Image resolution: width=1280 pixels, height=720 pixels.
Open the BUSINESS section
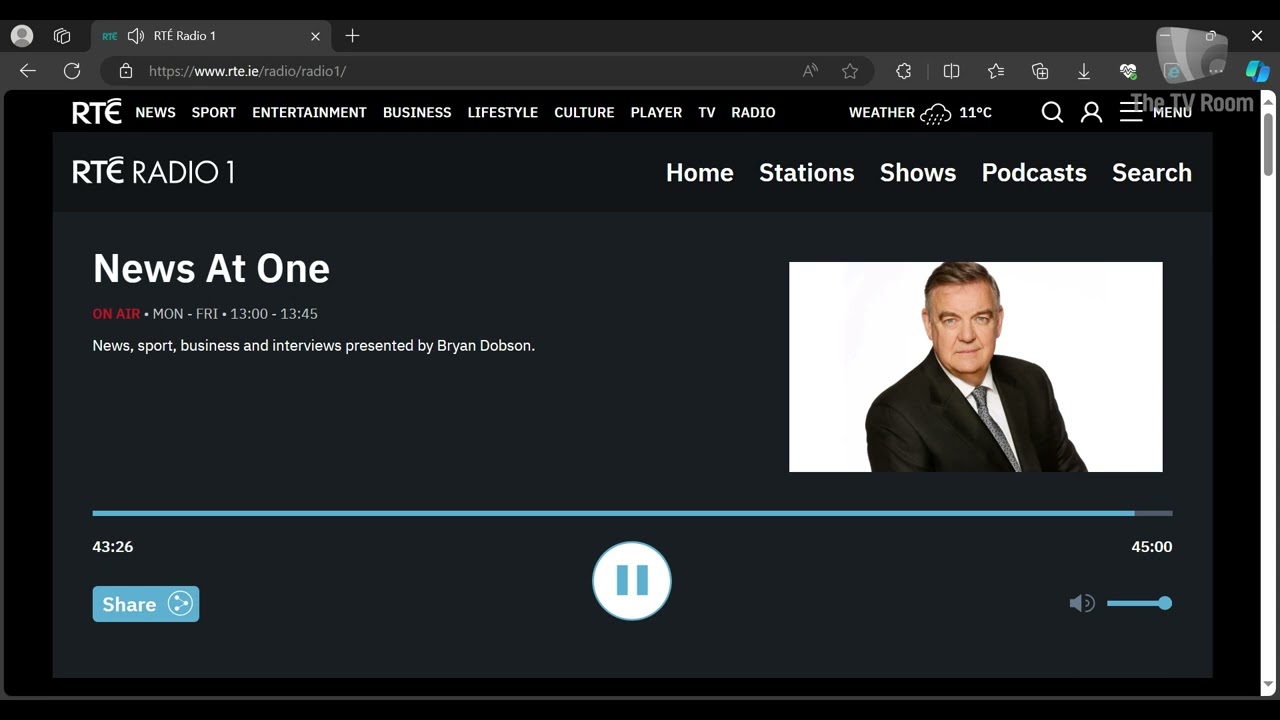[417, 112]
